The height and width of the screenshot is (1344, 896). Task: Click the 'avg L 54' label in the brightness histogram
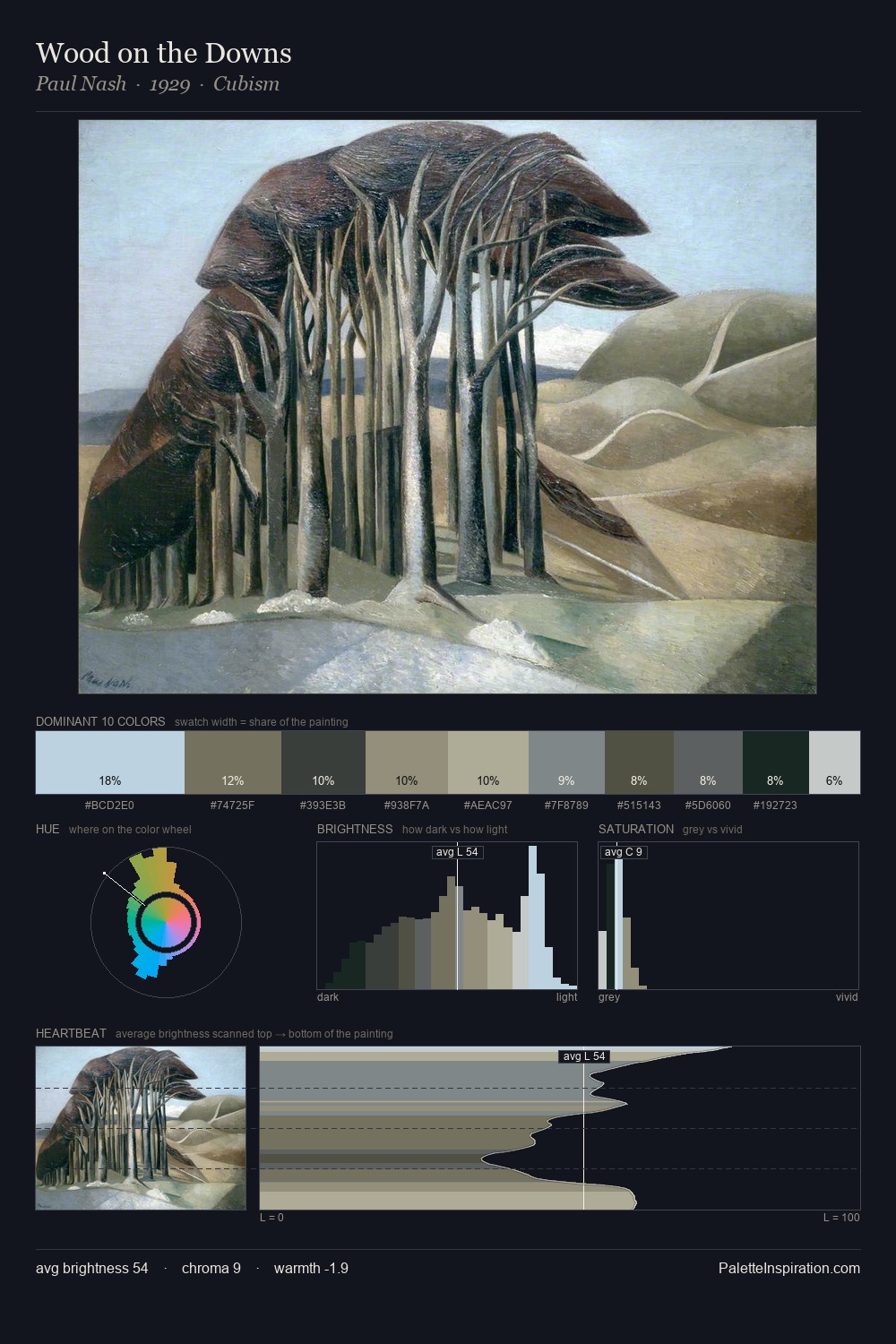pyautogui.click(x=457, y=852)
